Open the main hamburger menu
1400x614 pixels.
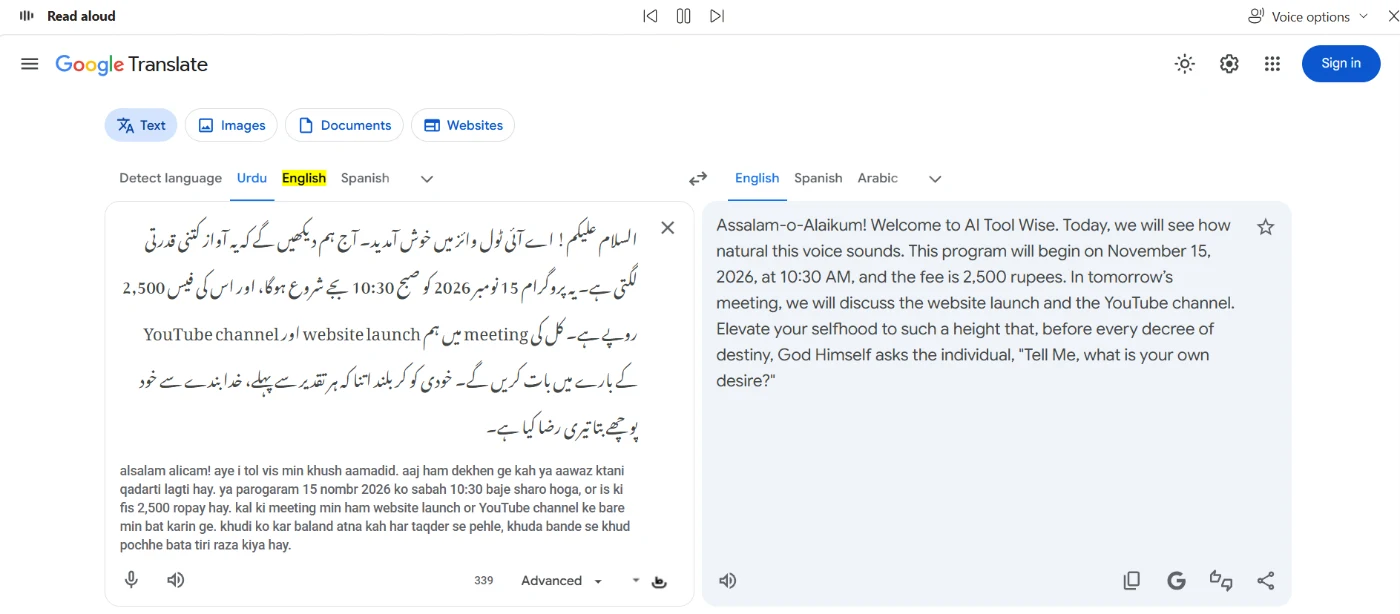click(30, 64)
